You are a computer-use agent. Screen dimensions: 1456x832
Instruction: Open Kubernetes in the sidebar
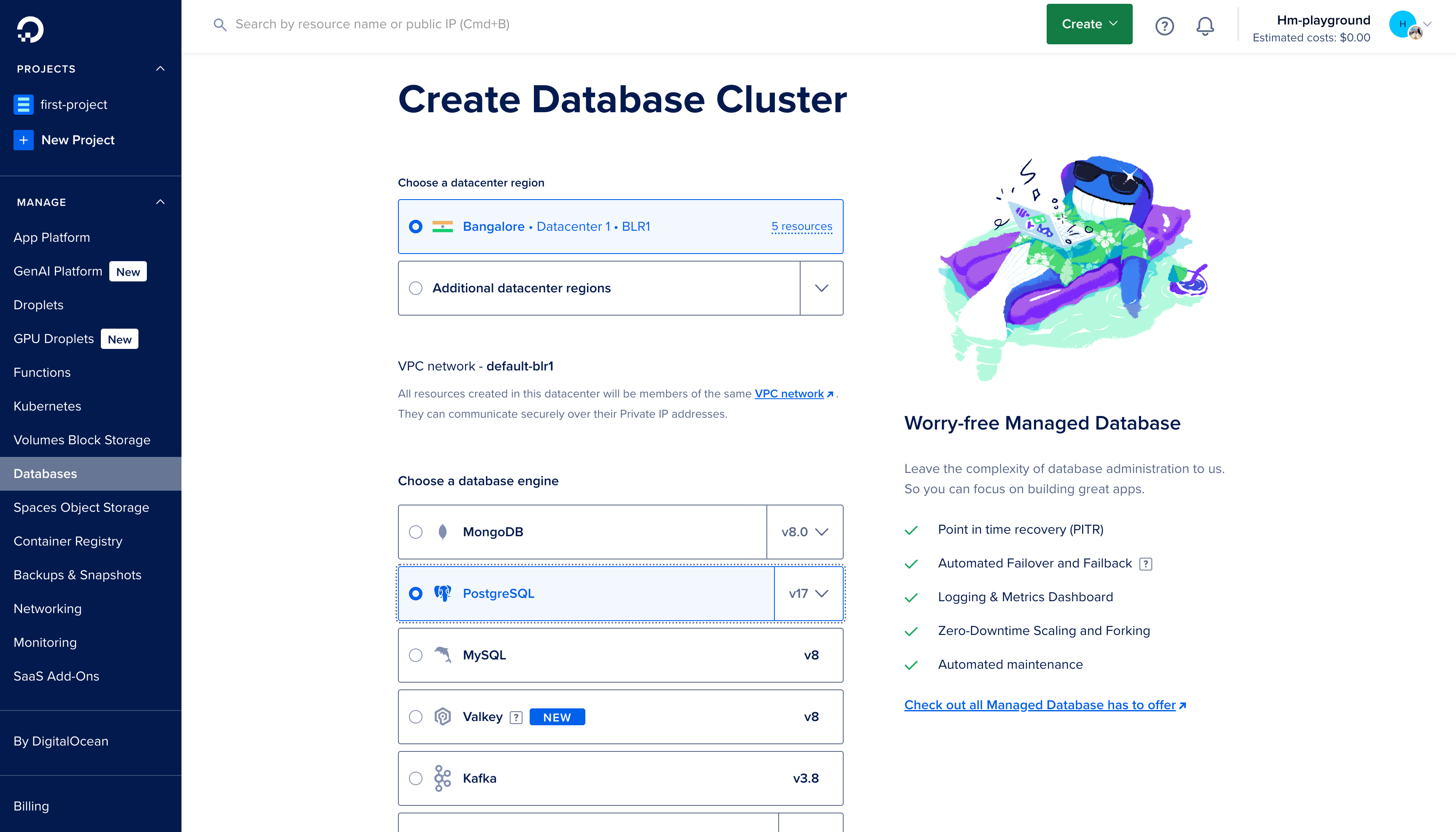click(47, 406)
